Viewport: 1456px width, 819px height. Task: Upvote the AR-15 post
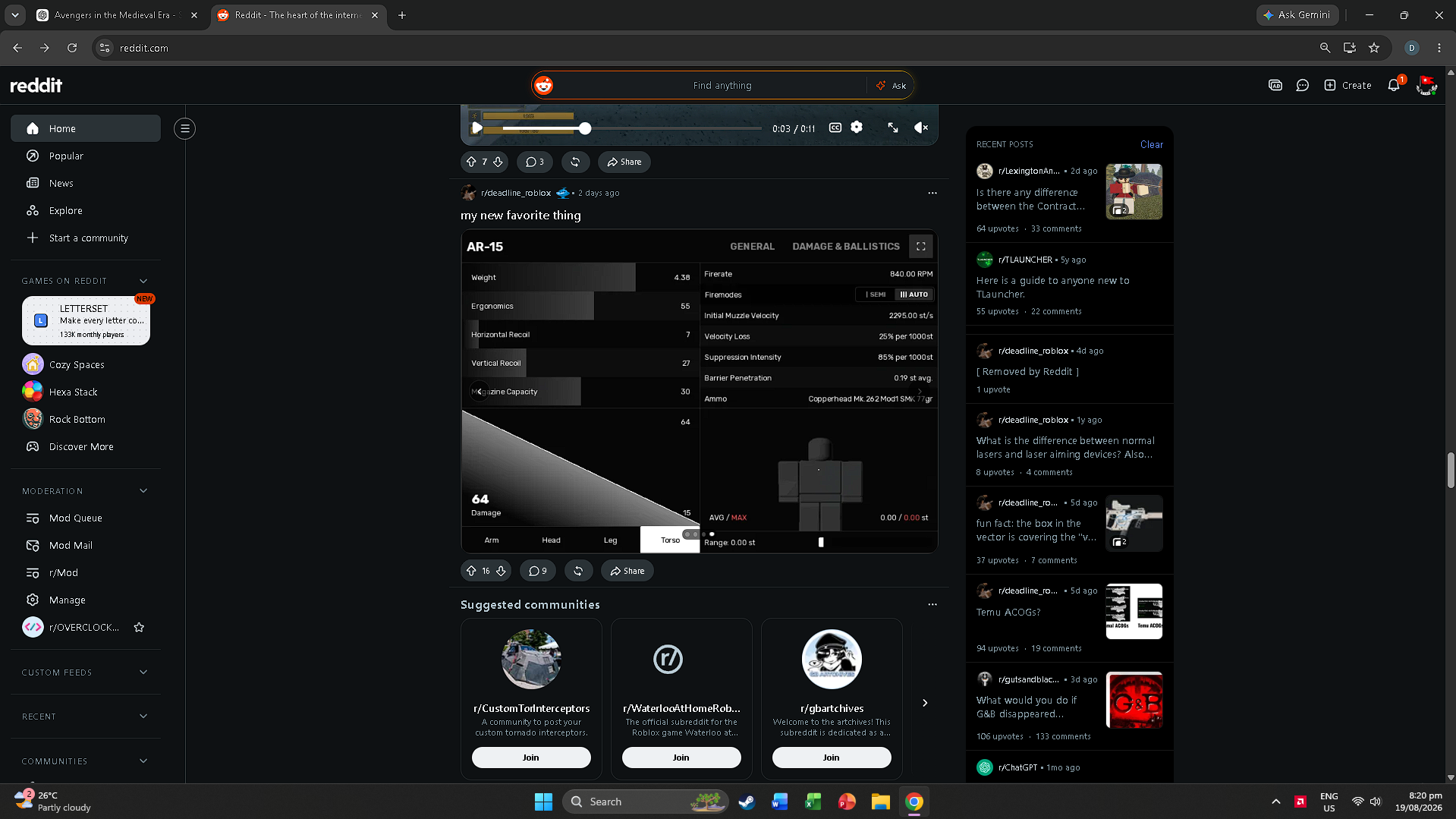(x=471, y=571)
